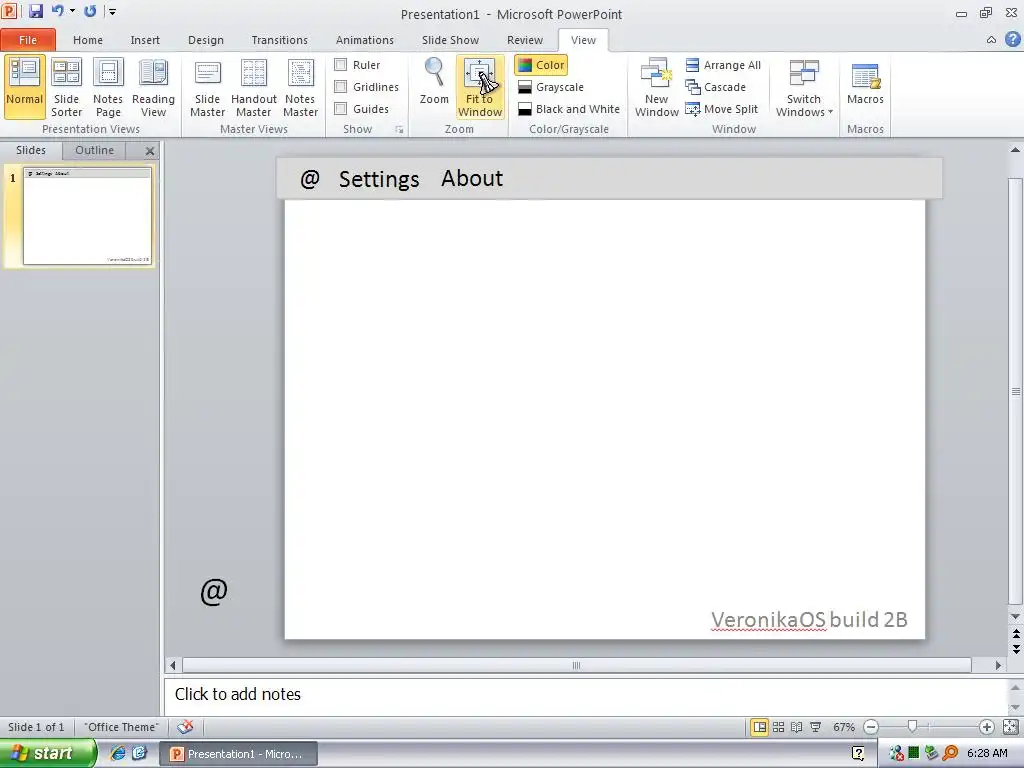
Task: Select slide 1 thumbnail
Action: click(87, 216)
